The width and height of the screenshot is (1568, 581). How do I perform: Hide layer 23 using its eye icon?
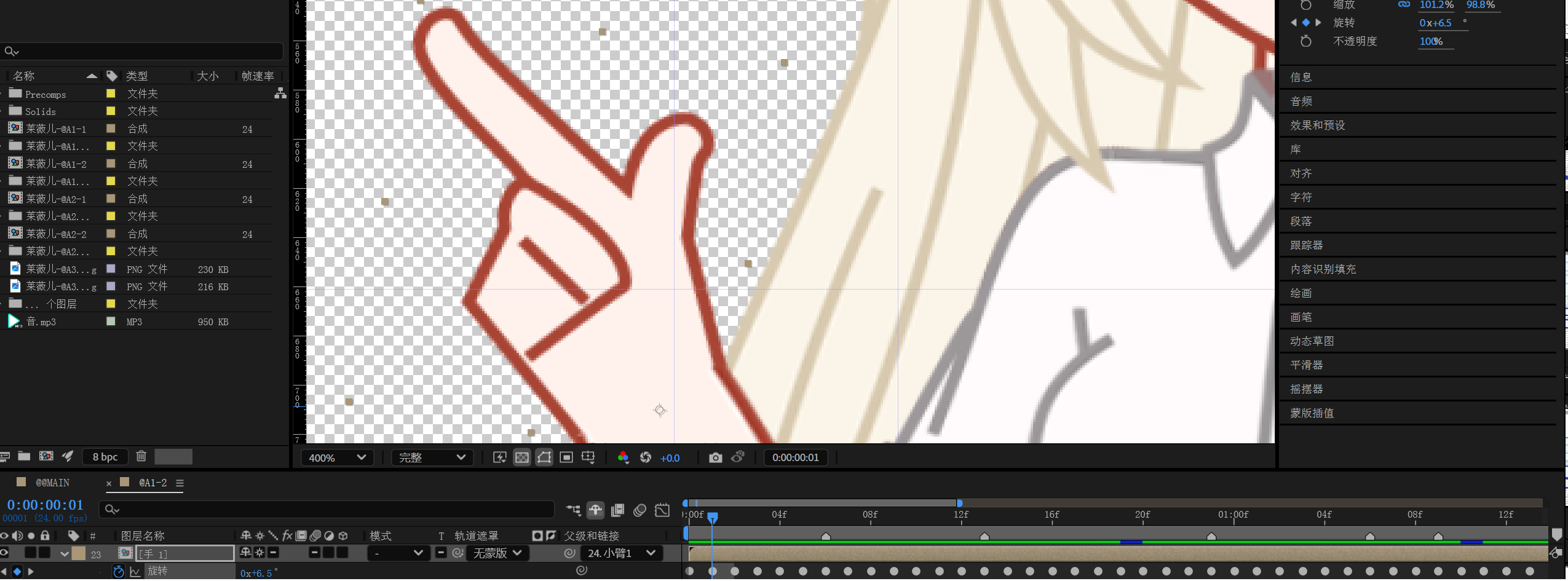pyautogui.click(x=5, y=553)
